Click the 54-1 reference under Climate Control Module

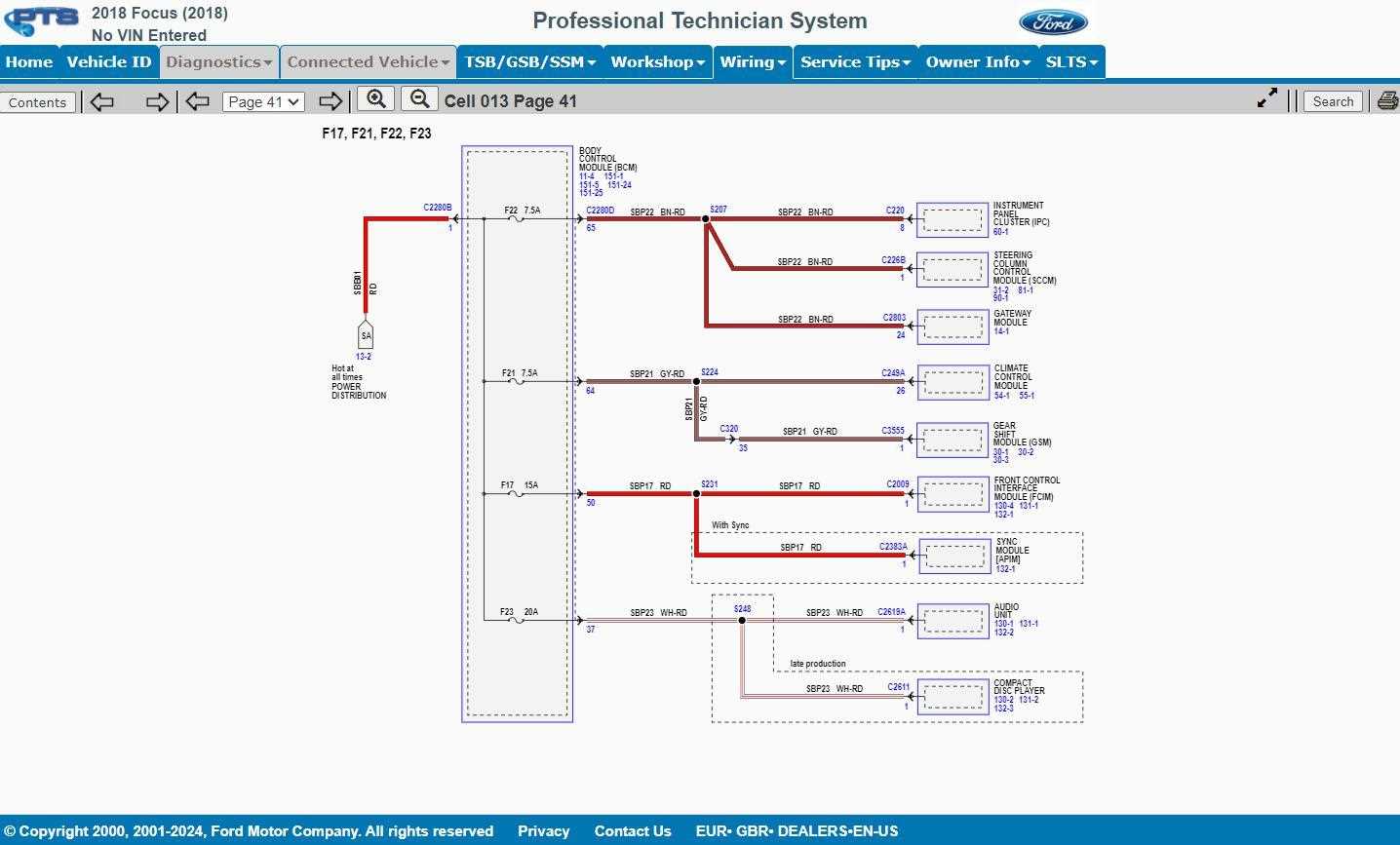(1001, 396)
